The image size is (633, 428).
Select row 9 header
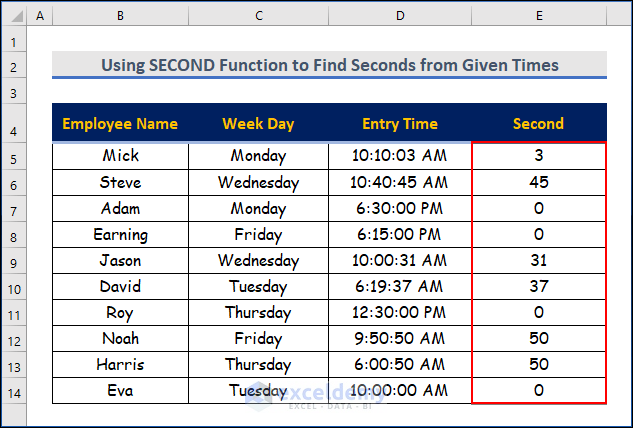pos(14,261)
